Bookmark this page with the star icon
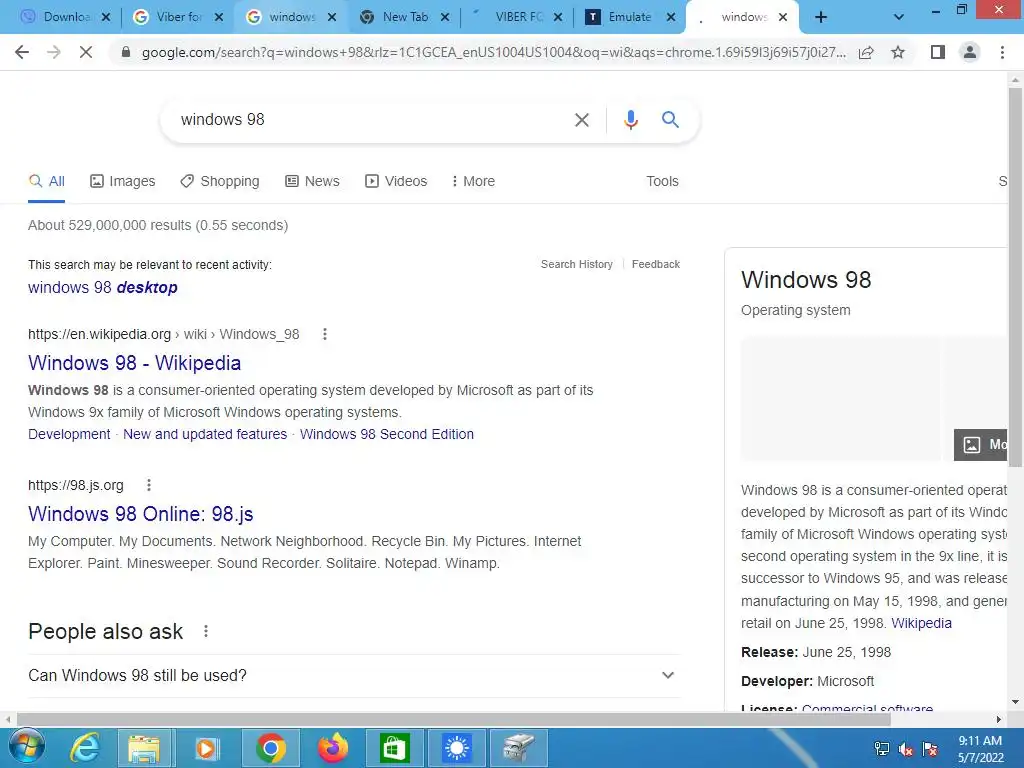 (898, 52)
